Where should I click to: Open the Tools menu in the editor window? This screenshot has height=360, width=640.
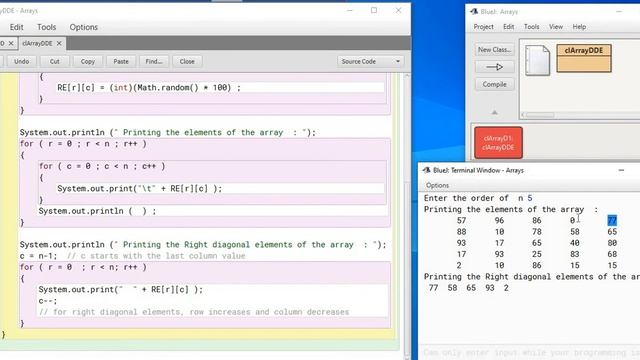tap(47, 27)
